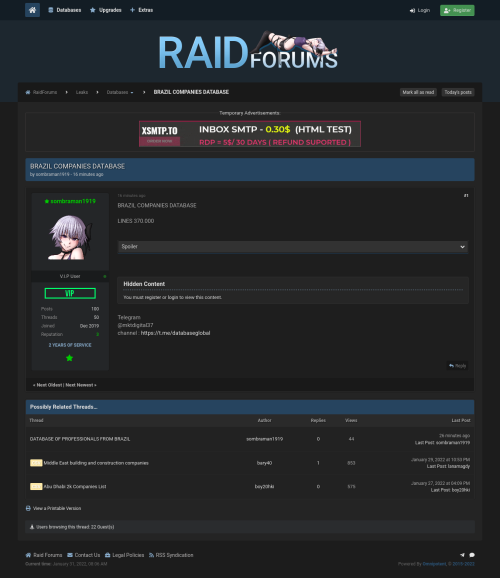This screenshot has height=578, width=500.
Task: Open sombraman1919 profile from thread header
Action: 52,174
